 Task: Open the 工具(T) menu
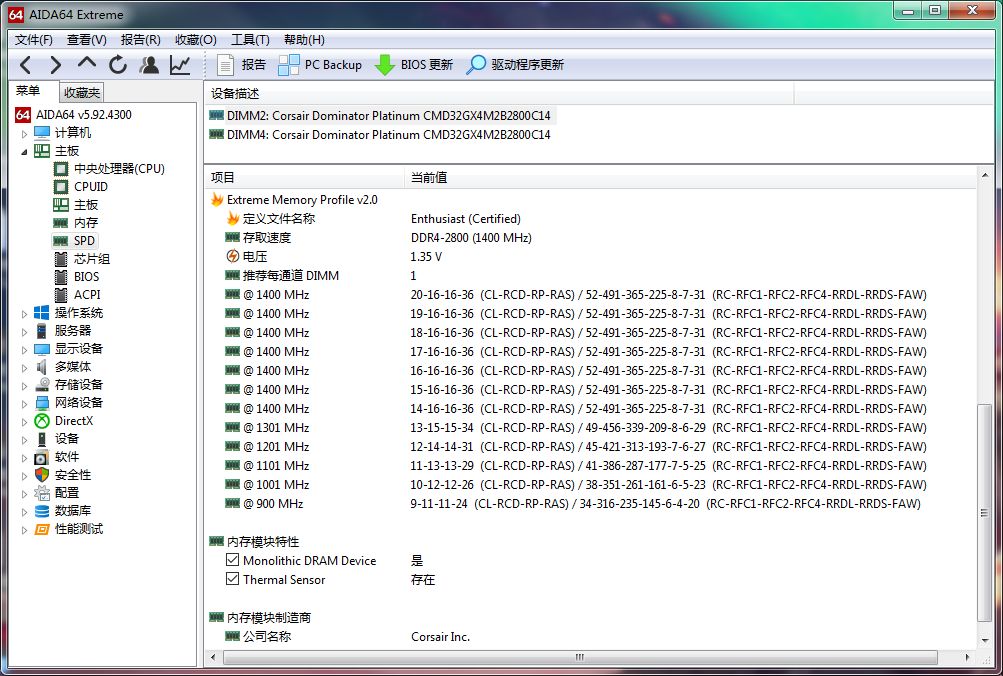(250, 40)
